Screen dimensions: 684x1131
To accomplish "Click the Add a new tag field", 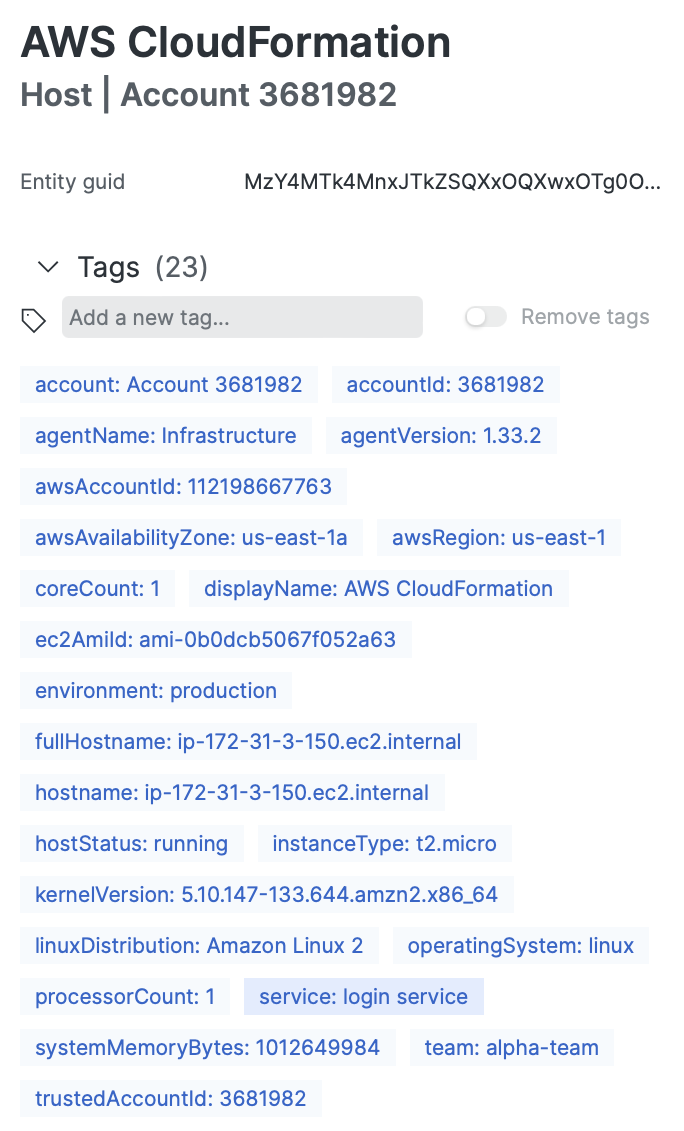I will (x=242, y=317).
